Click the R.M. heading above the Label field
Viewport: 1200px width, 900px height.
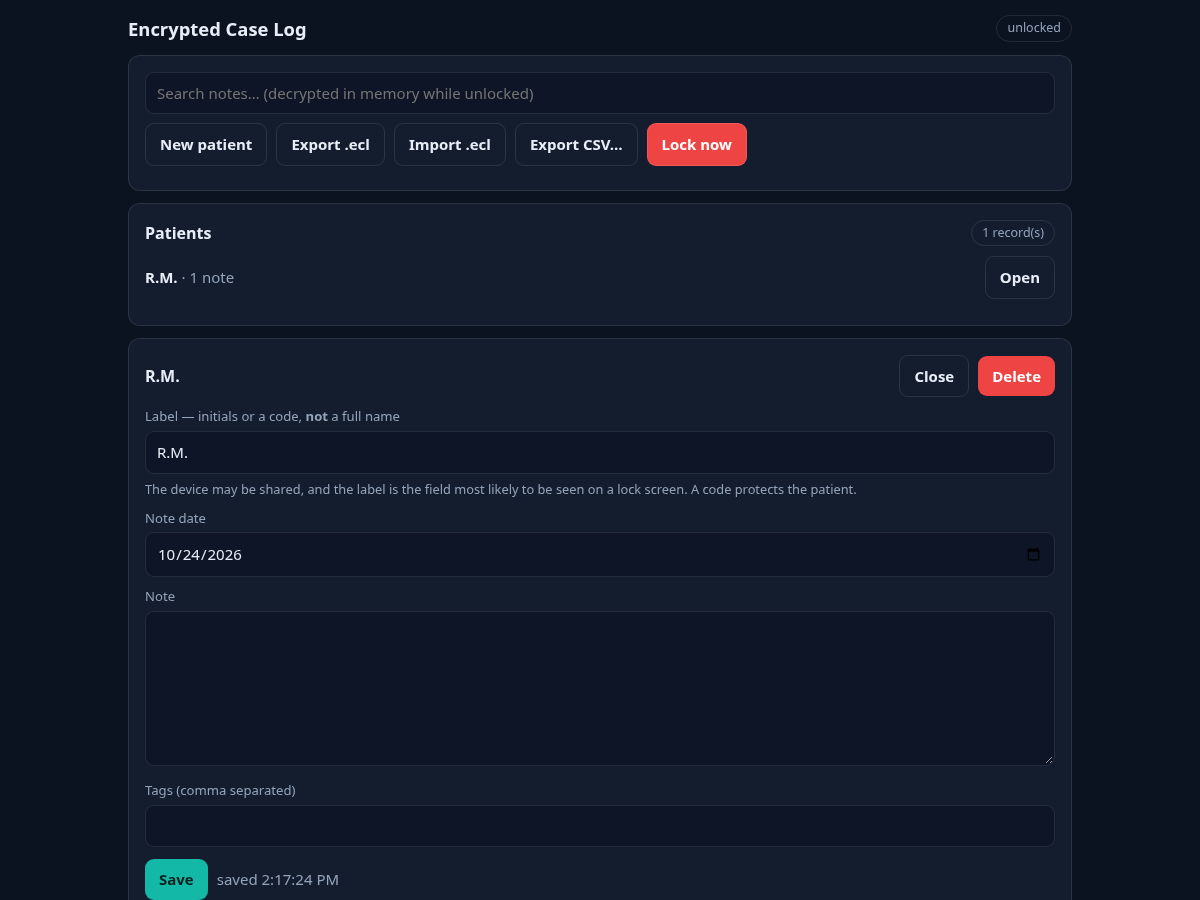162,376
